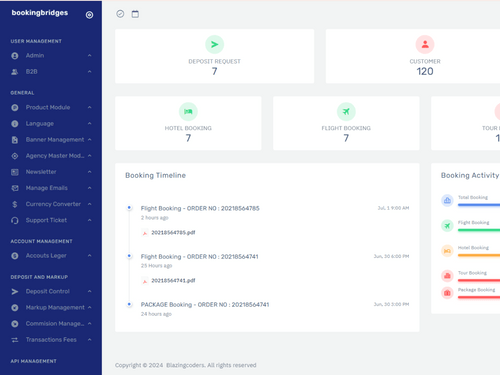Expand the Manage Emails chevron
Image resolution: width=500 pixels, height=375 pixels.
tap(90, 188)
